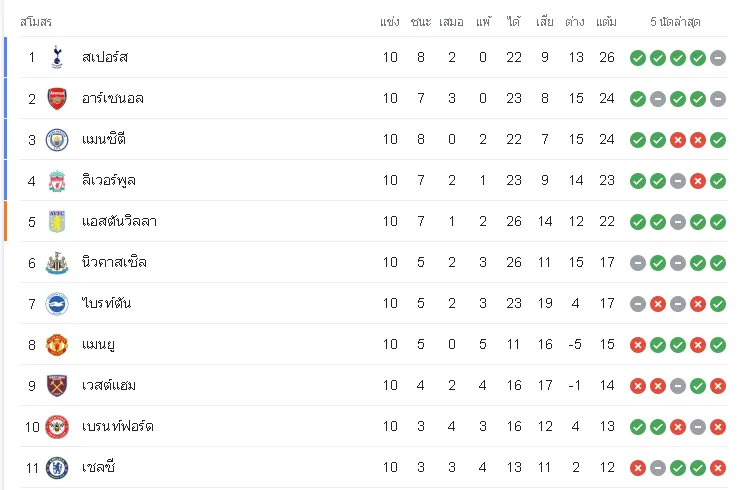Click Spurs' grey draw result icon
754x490 pixels.
[x=718, y=58]
